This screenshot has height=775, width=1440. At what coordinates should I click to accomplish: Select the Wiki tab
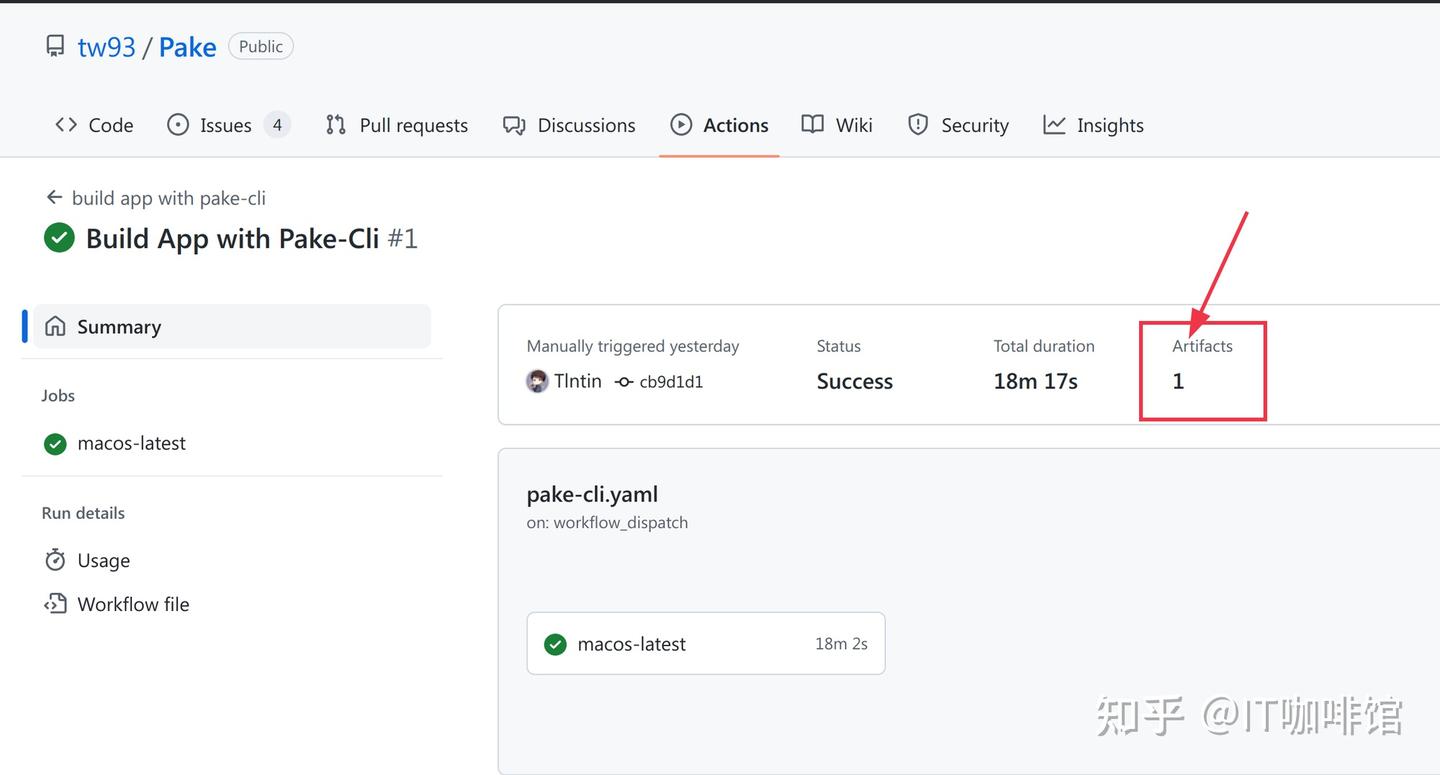pyautogui.click(x=837, y=125)
